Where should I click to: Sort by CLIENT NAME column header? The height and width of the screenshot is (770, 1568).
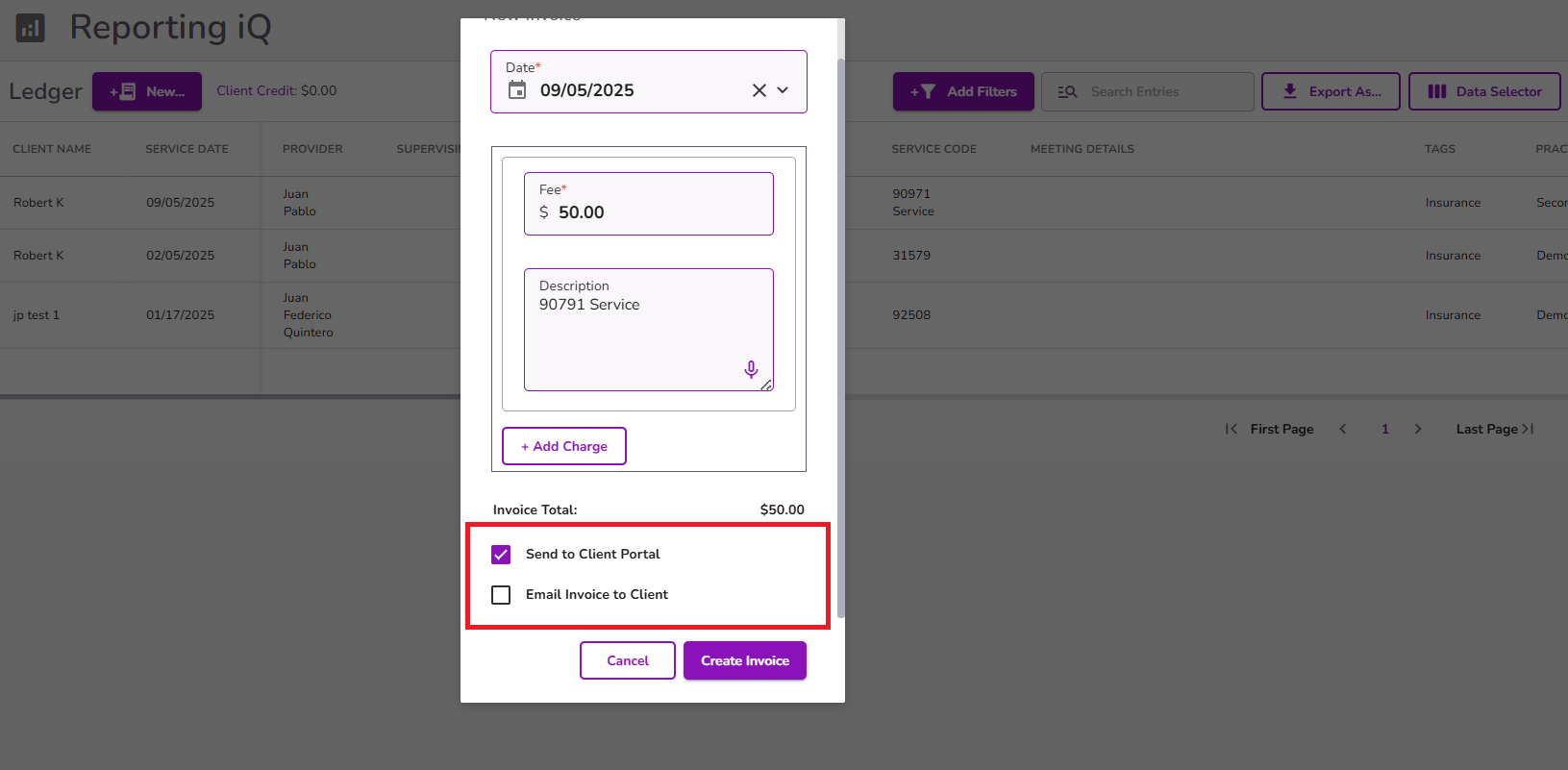(52, 149)
